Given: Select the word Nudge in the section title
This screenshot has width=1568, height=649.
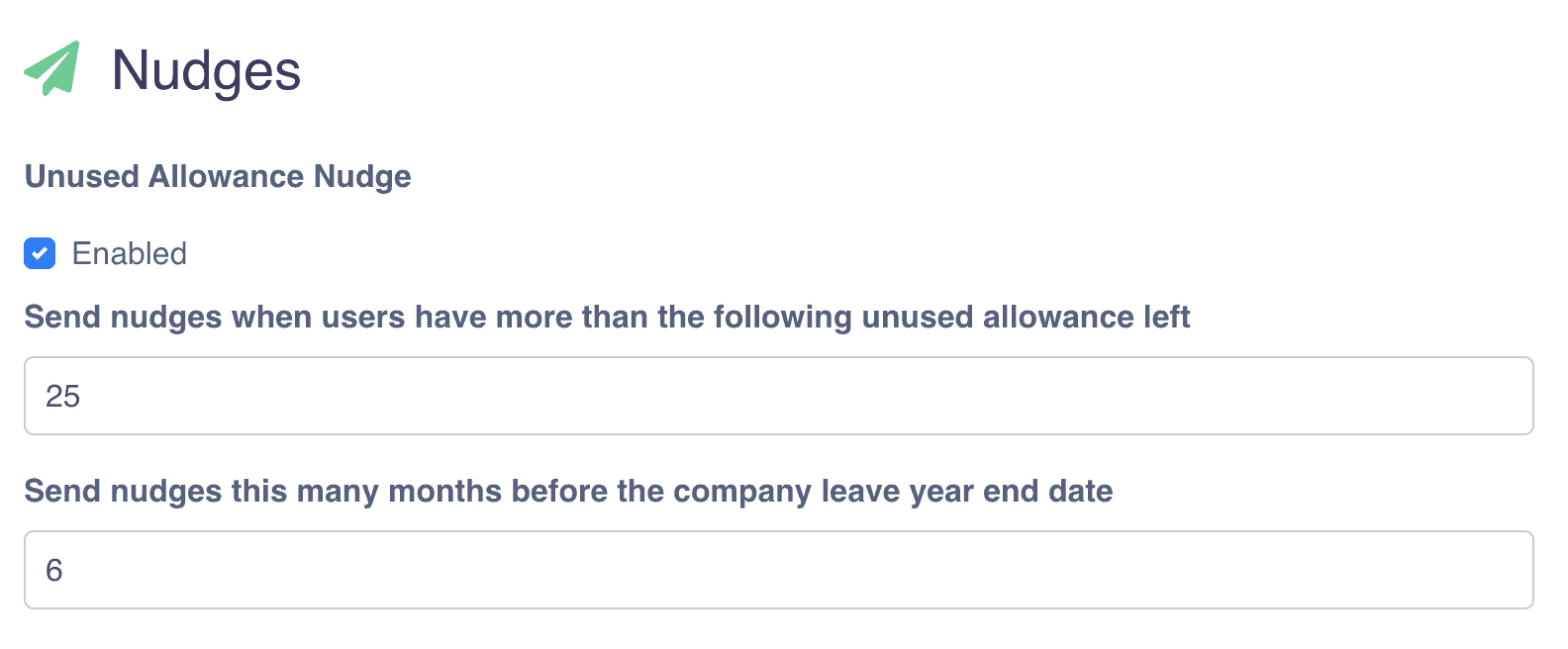Looking at the screenshot, I should [x=361, y=176].
